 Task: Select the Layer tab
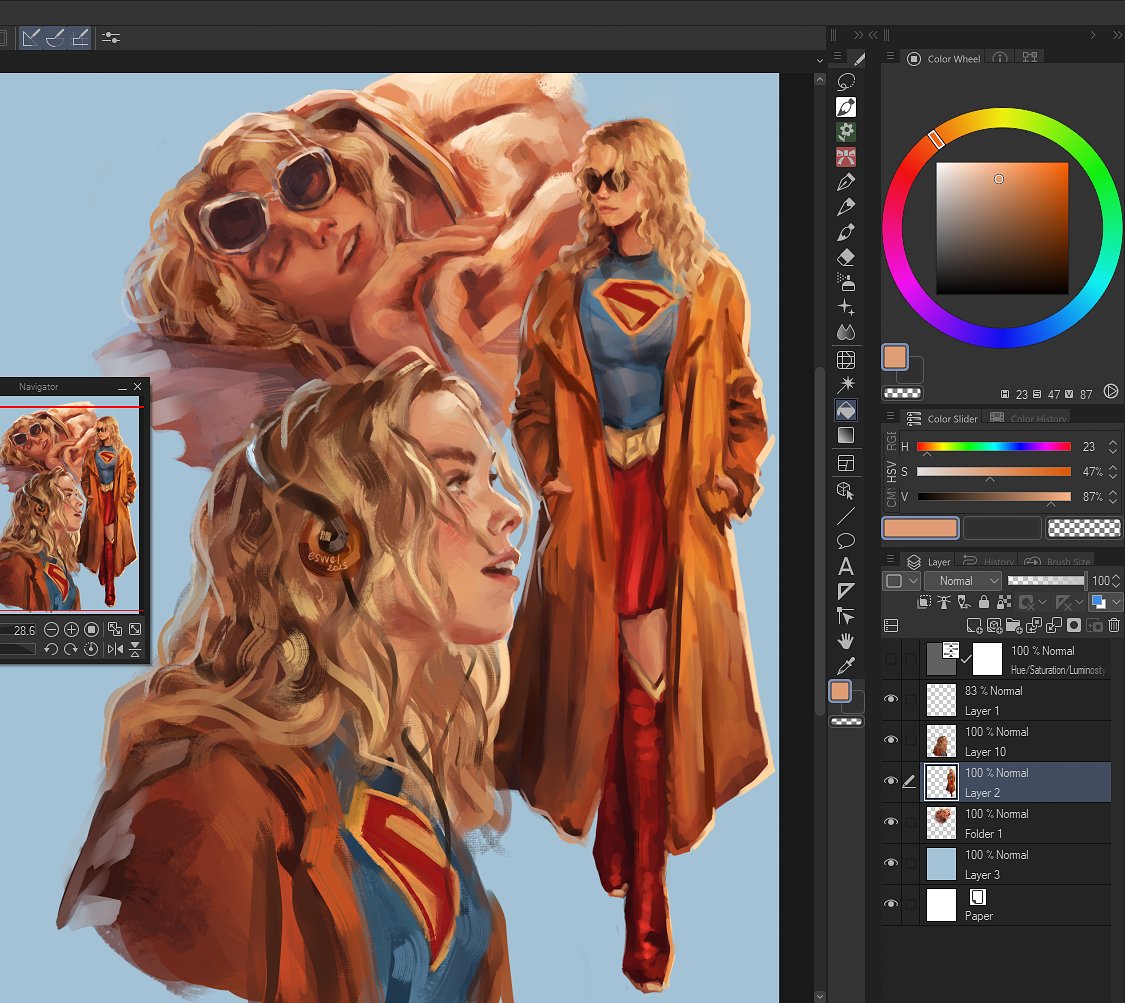coord(929,561)
